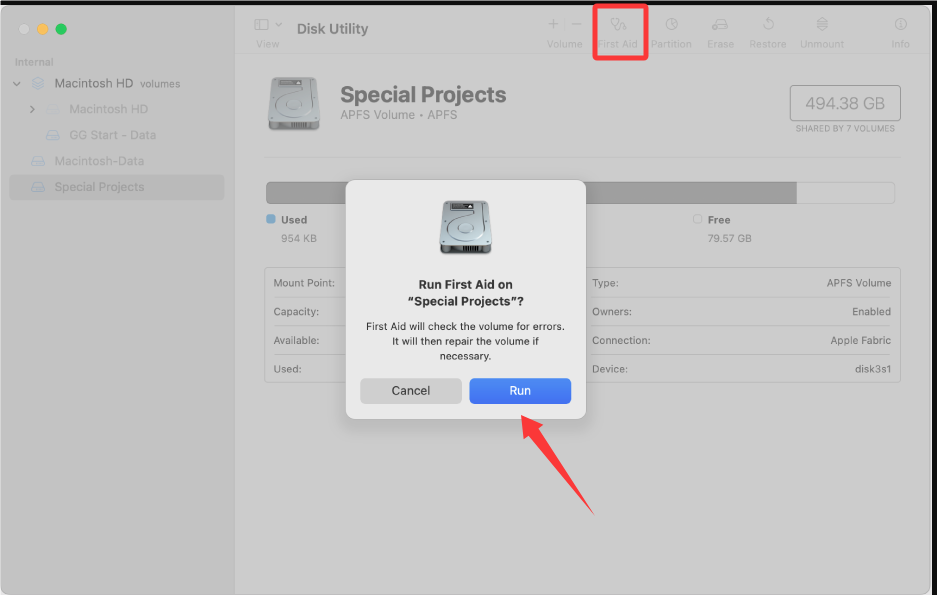
Task: Click the 494.38 GB capacity box
Action: click(845, 103)
